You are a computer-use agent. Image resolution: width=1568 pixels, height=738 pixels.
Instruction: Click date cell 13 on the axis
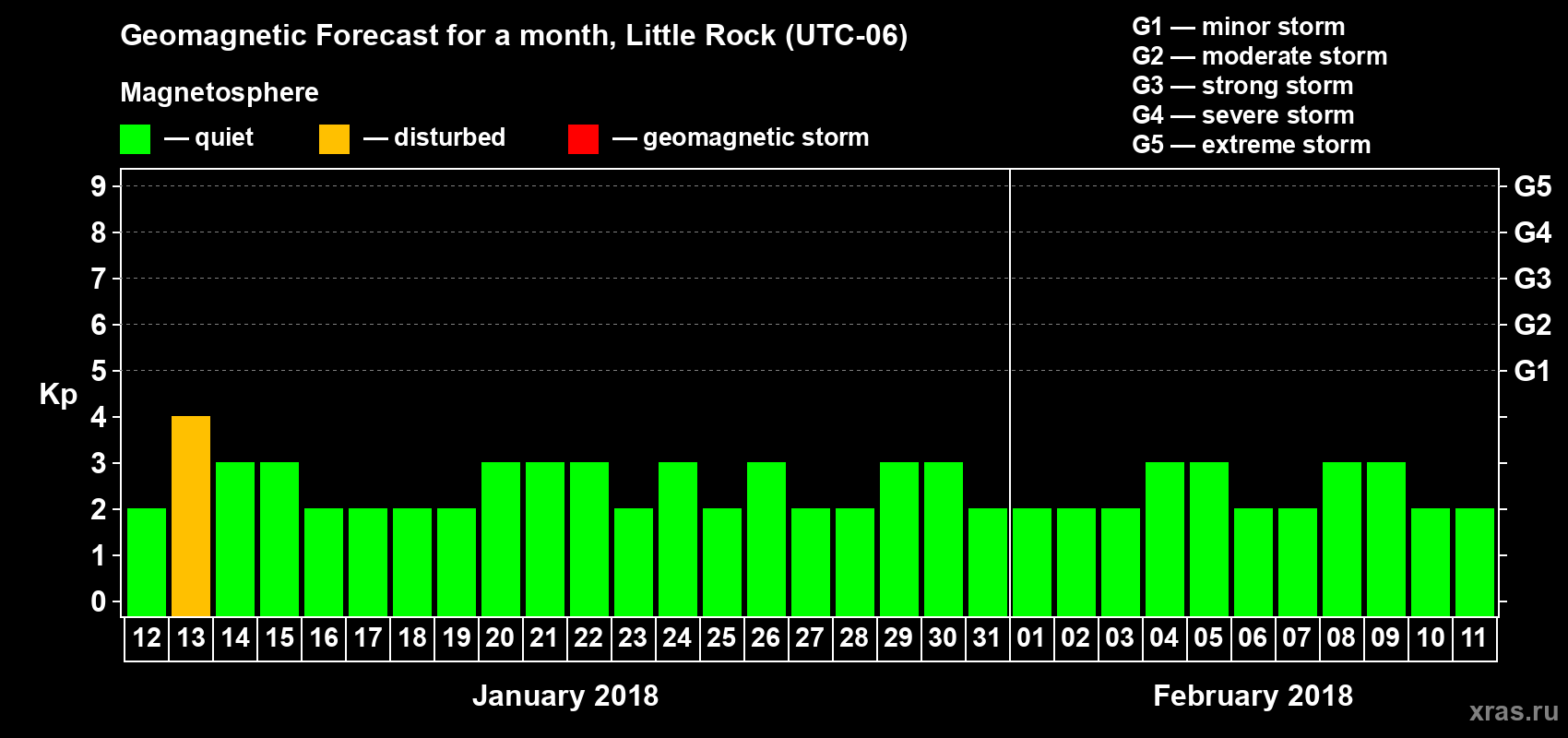coord(191,638)
